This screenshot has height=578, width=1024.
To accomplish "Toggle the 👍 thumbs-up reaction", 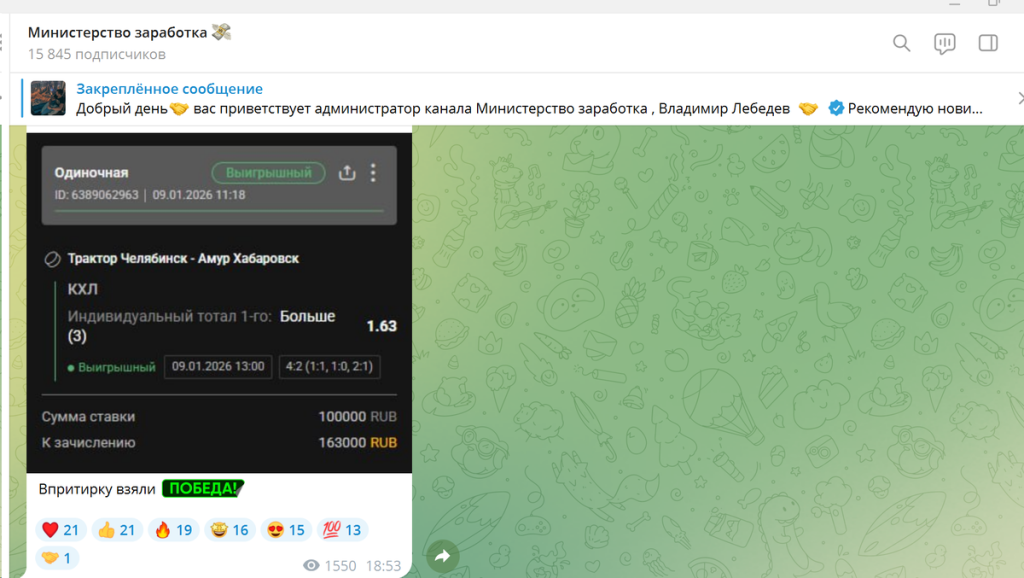I will [x=117, y=529].
